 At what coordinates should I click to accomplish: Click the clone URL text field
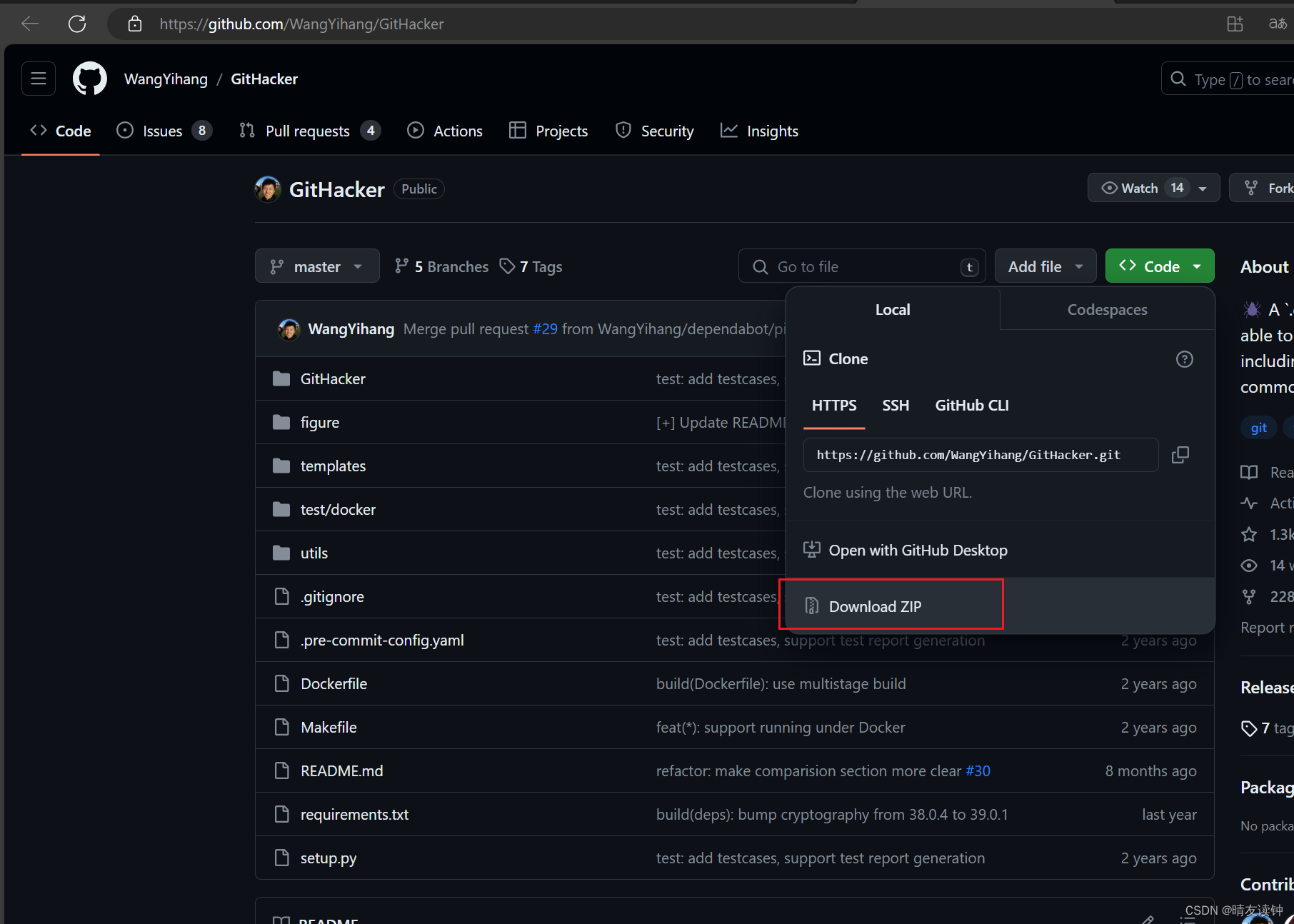(980, 455)
